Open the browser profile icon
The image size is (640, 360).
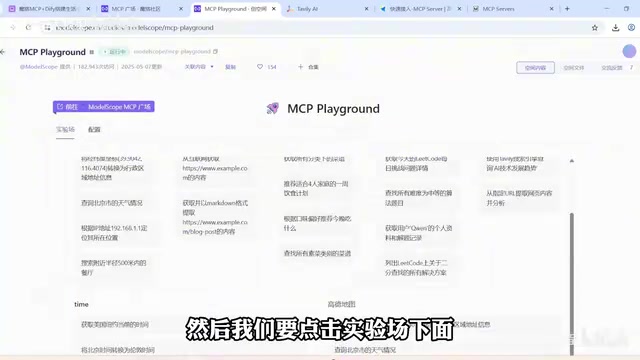631,27
